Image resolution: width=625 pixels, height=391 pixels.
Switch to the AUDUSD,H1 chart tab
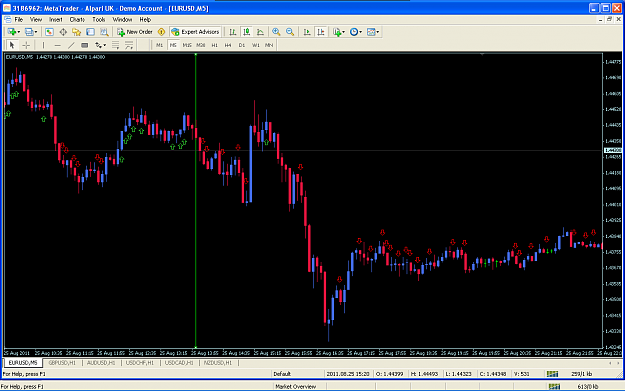pyautogui.click(x=101, y=363)
